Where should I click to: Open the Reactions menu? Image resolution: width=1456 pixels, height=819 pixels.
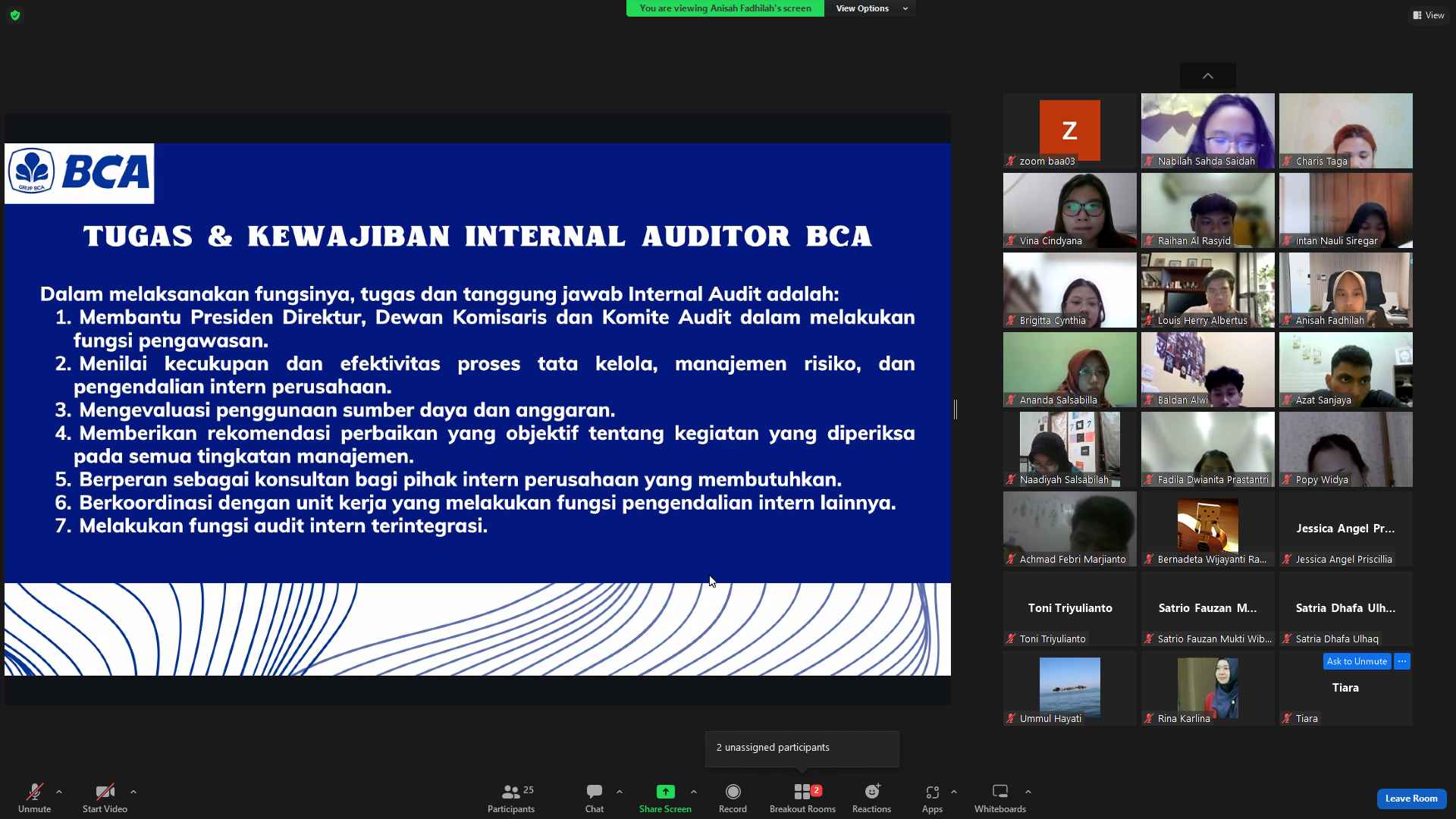[x=871, y=798]
